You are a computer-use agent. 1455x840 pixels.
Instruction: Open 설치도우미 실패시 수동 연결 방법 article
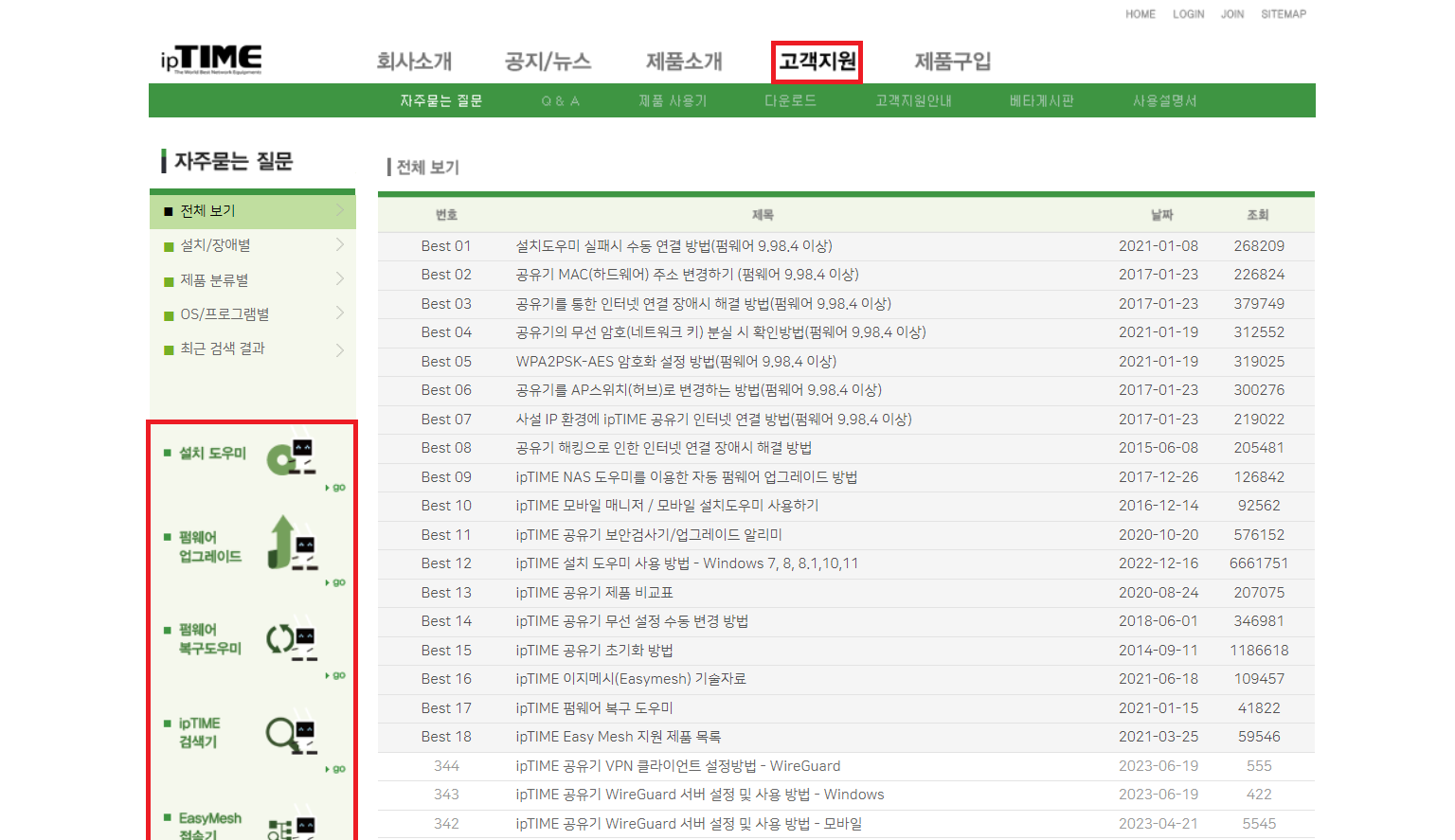(674, 246)
